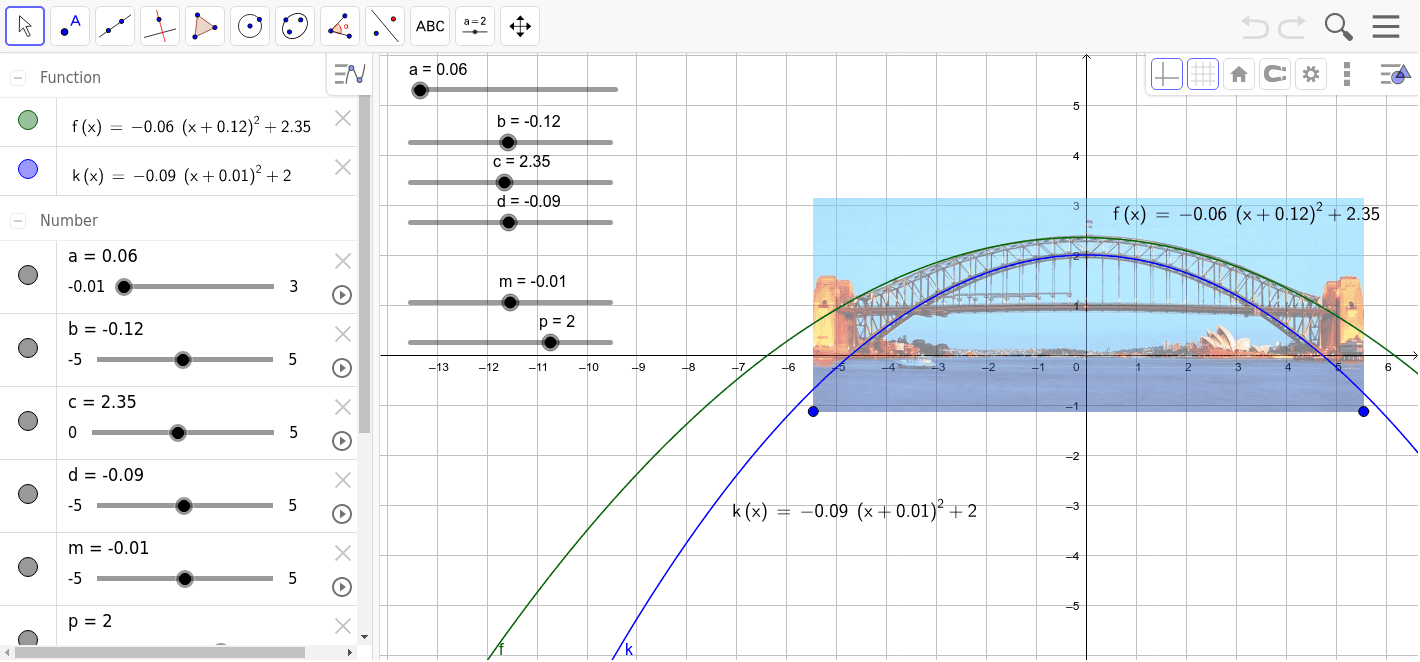Open the point capturing magnet option
The image size is (1420, 662).
[x=1274, y=74]
